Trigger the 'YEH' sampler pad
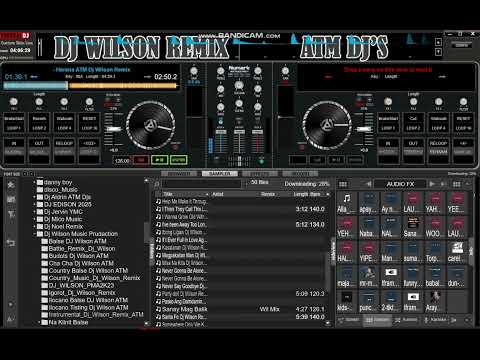This screenshot has height=360, width=480. [x=346, y=227]
